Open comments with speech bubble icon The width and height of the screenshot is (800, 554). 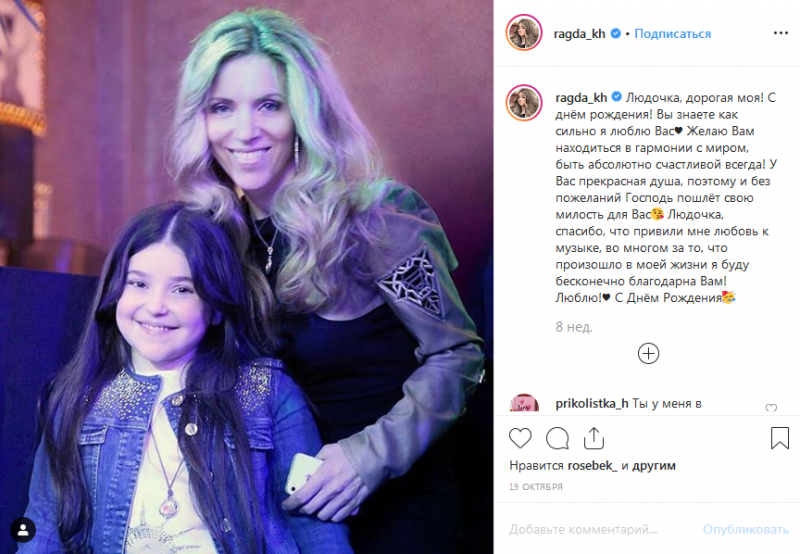coord(557,438)
